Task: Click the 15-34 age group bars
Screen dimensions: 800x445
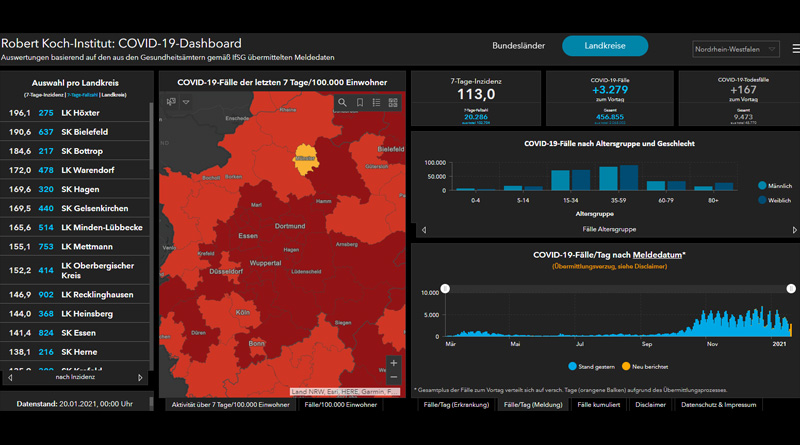Action: [570, 180]
